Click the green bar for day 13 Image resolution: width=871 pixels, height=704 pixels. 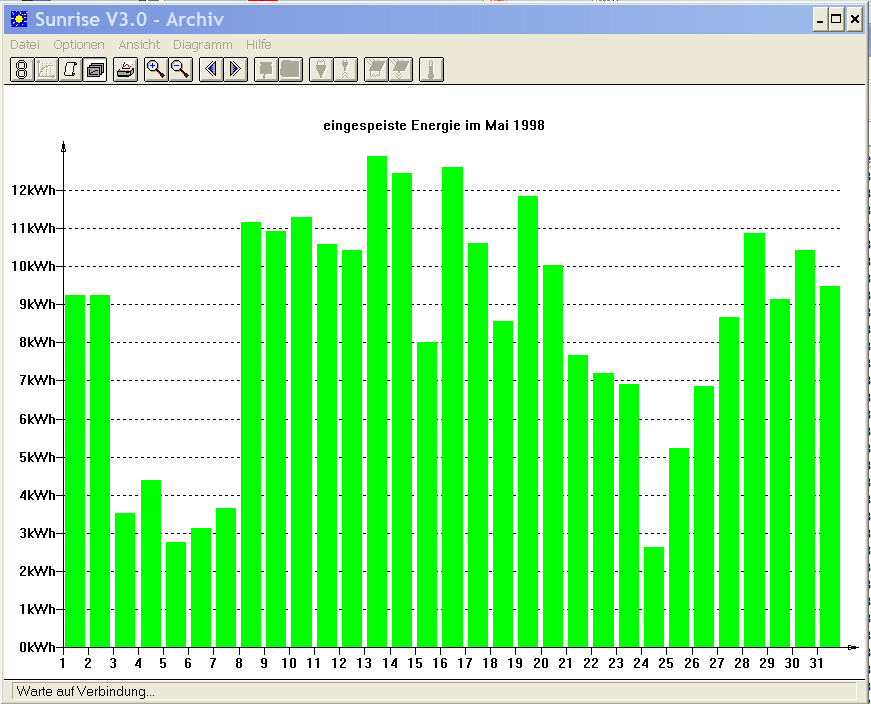(377, 402)
